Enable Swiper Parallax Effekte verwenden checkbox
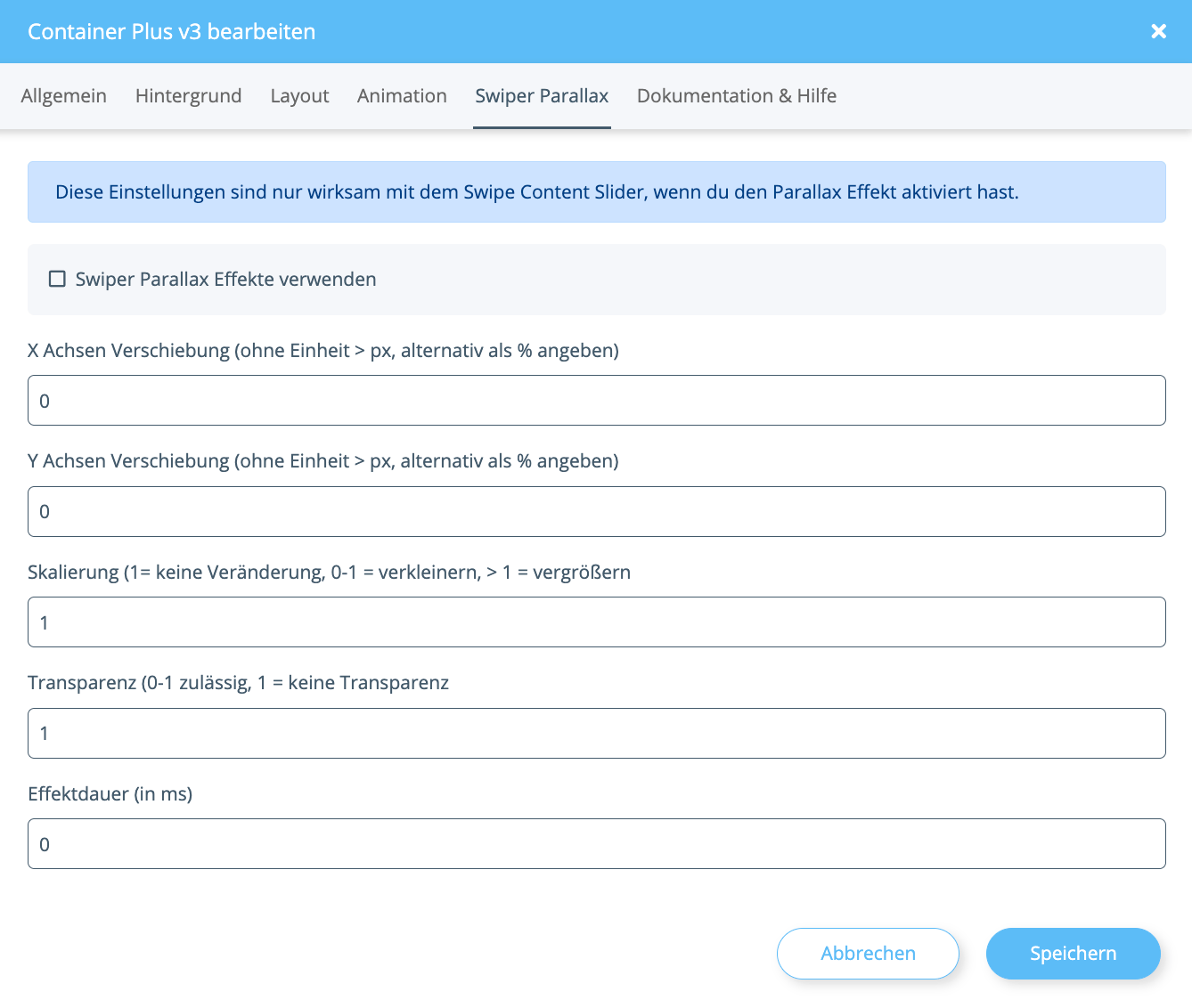This screenshot has width=1192, height=1008. click(57, 279)
